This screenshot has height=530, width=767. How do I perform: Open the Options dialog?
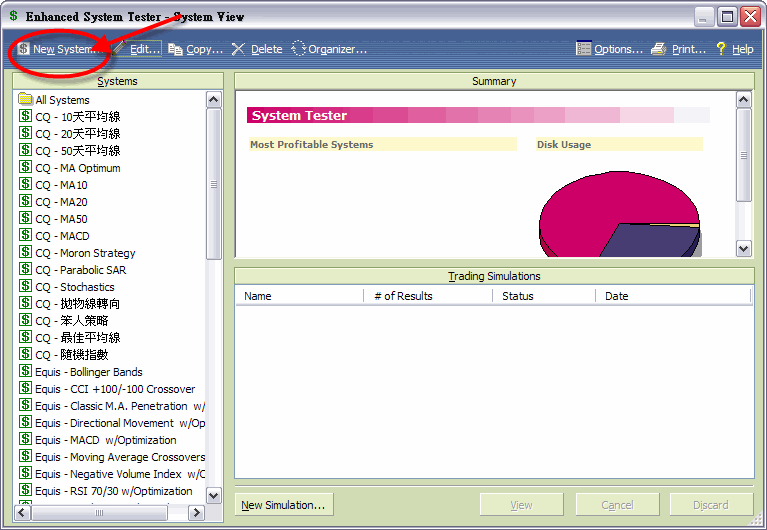[609, 49]
